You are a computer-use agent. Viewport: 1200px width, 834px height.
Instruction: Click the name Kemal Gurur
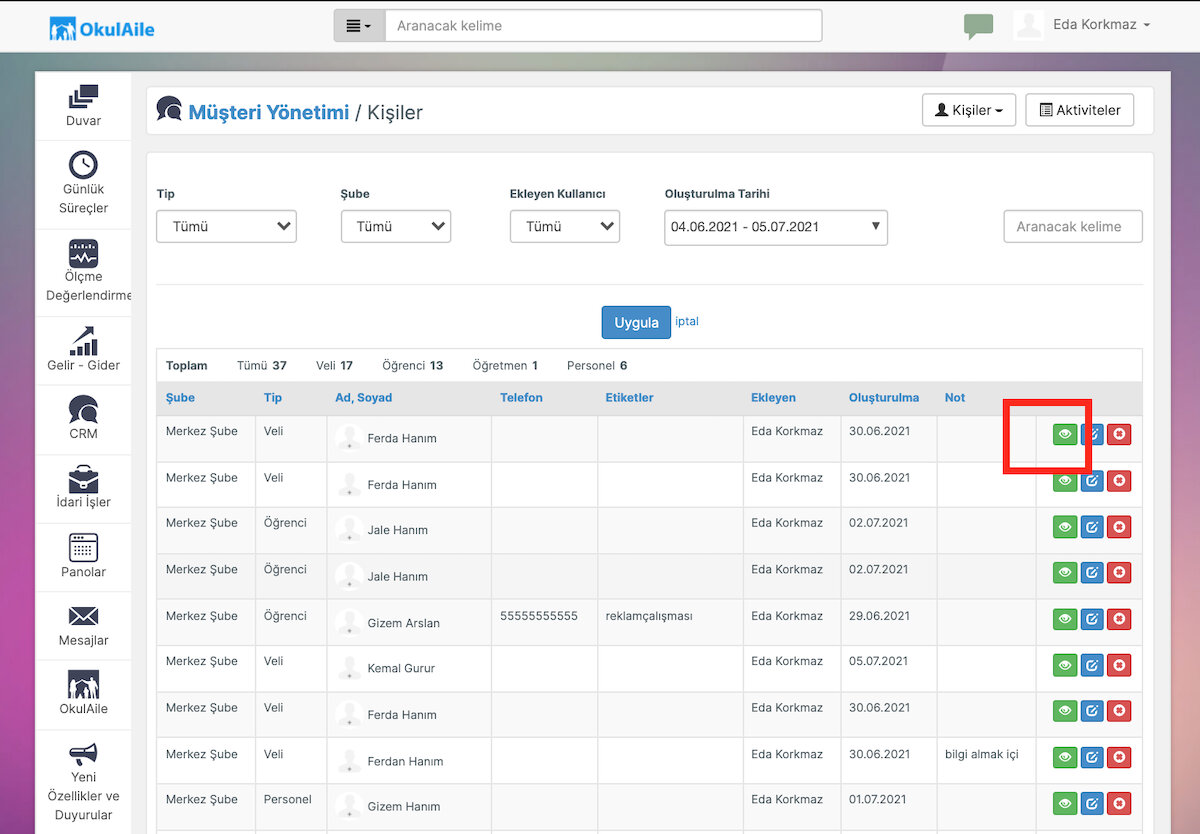pos(401,668)
